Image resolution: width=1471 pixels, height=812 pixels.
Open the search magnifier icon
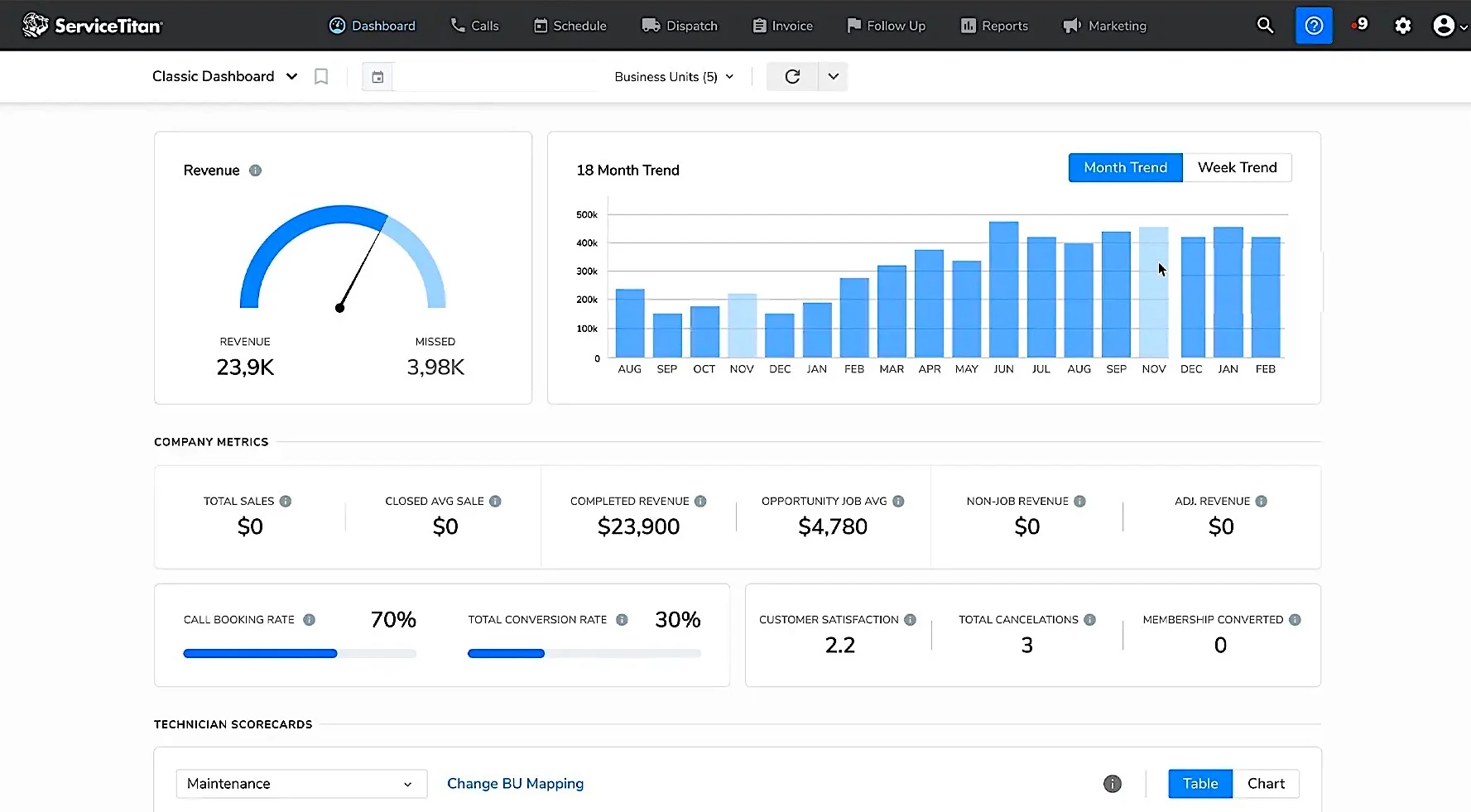click(1265, 26)
